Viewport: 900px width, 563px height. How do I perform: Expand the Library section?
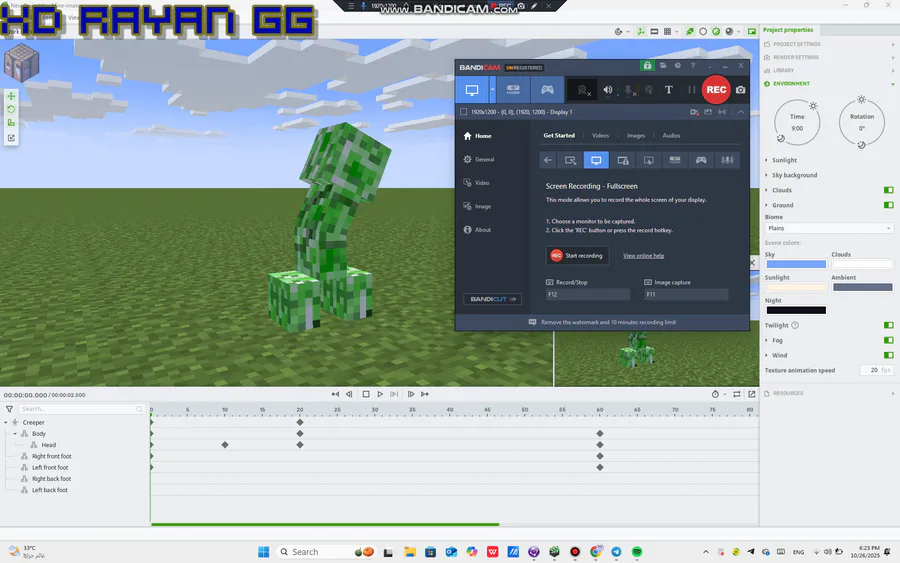click(829, 71)
